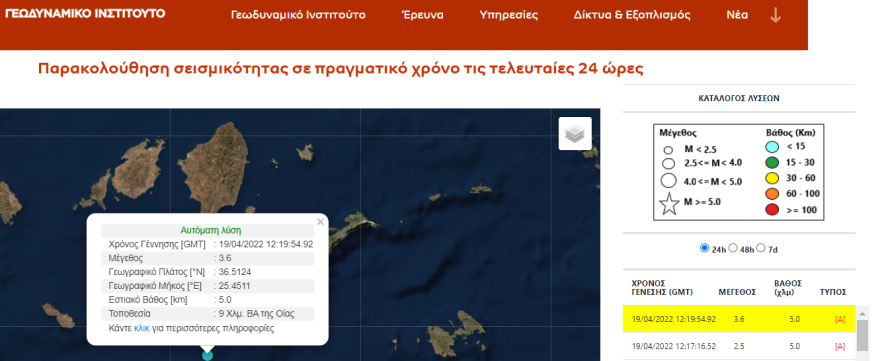Viewport: 880px width, 361px height.
Task: Click the [A] type in highlighted row
Action: click(x=840, y=319)
